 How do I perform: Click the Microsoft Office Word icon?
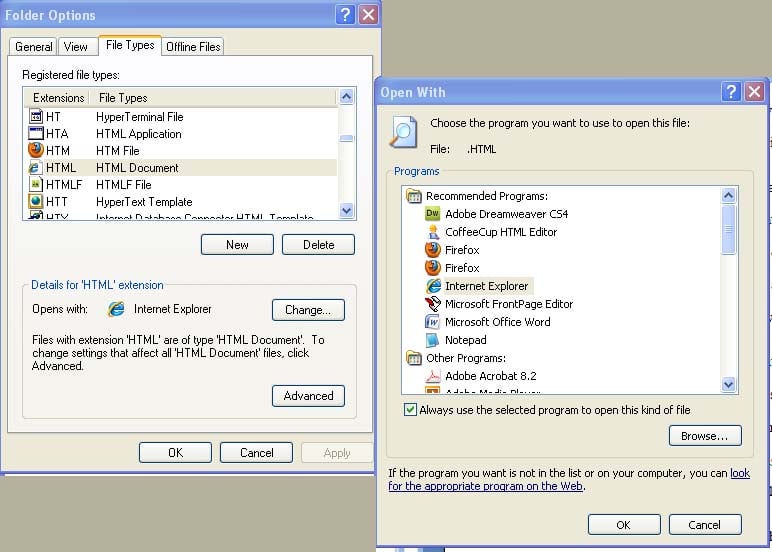click(432, 322)
